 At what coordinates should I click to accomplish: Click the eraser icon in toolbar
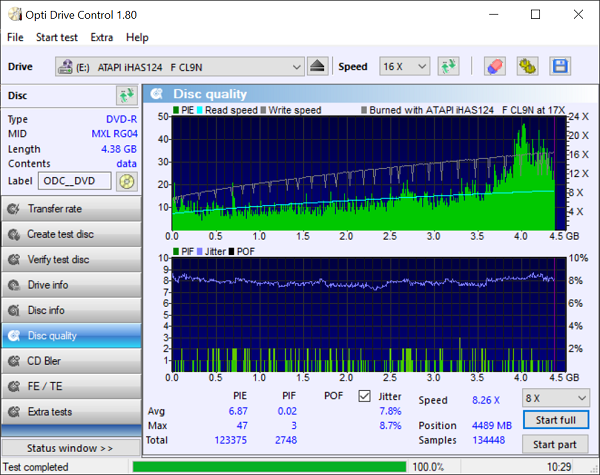click(494, 66)
